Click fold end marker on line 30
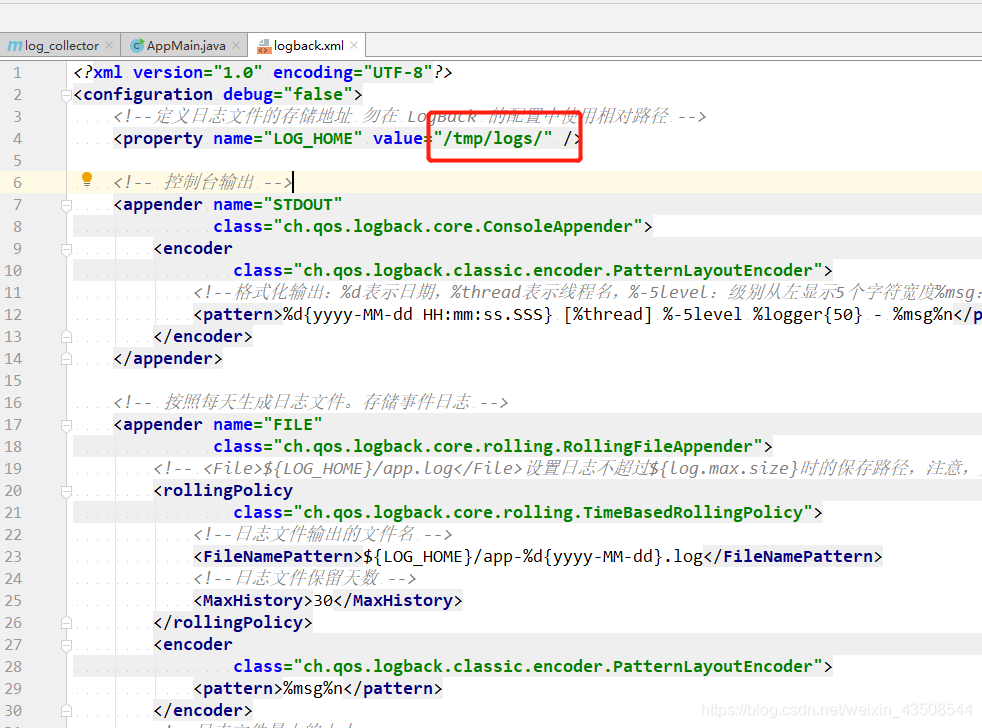Screen dimensions: 982x728 pyautogui.click(x=66, y=711)
